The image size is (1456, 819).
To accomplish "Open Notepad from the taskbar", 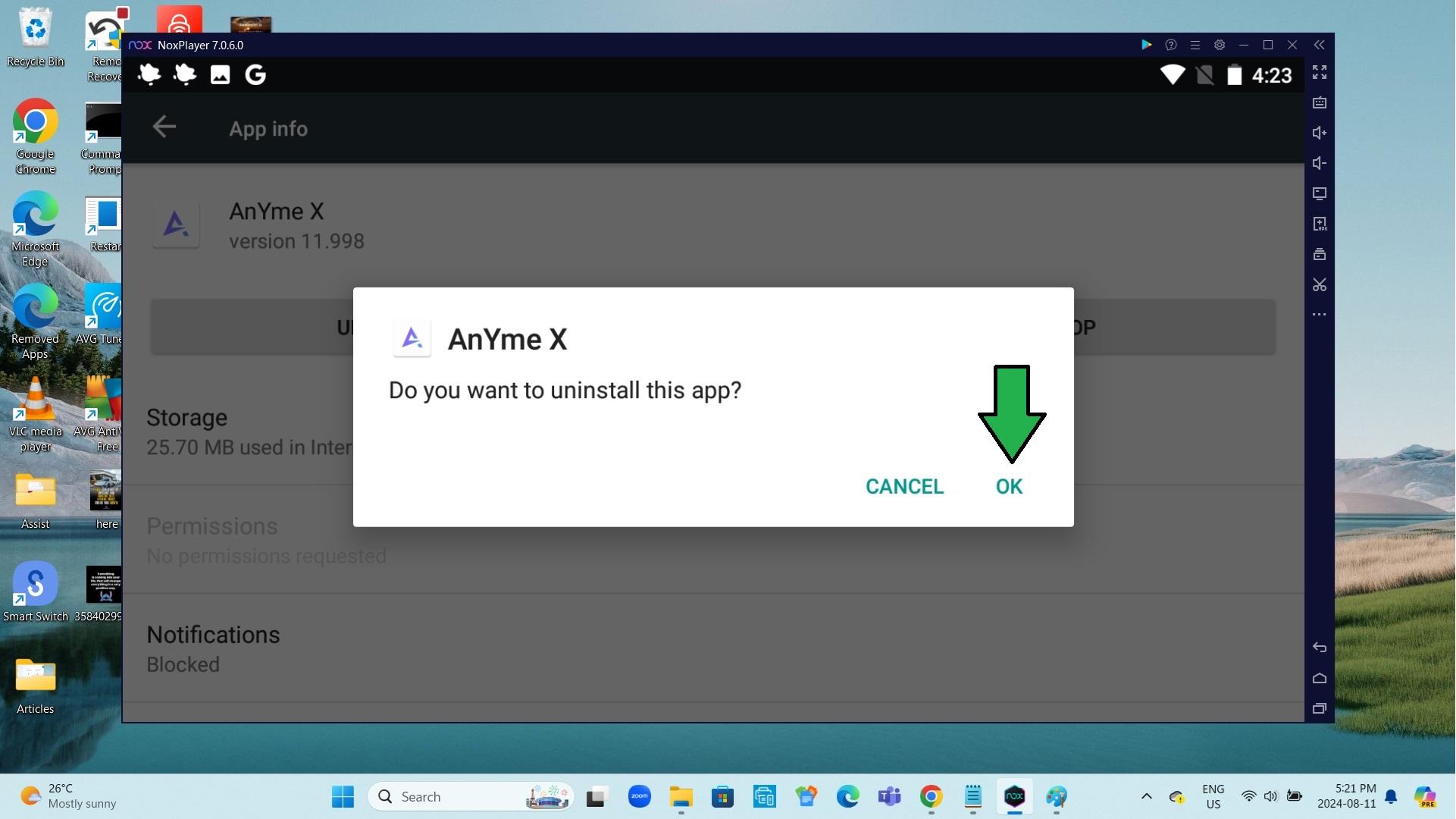I will click(x=972, y=796).
